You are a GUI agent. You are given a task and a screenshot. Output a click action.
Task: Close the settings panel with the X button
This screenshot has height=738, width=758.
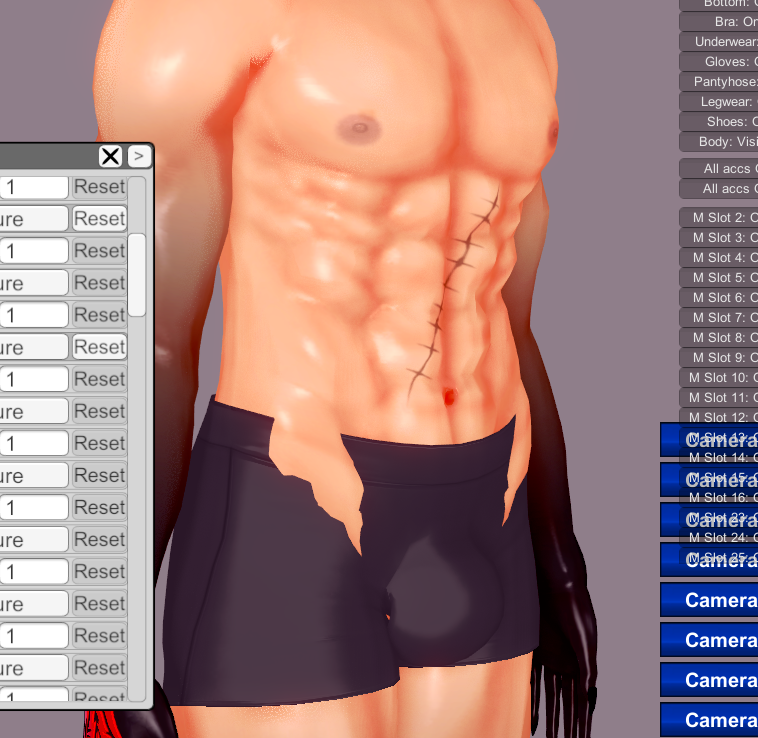pyautogui.click(x=110, y=156)
